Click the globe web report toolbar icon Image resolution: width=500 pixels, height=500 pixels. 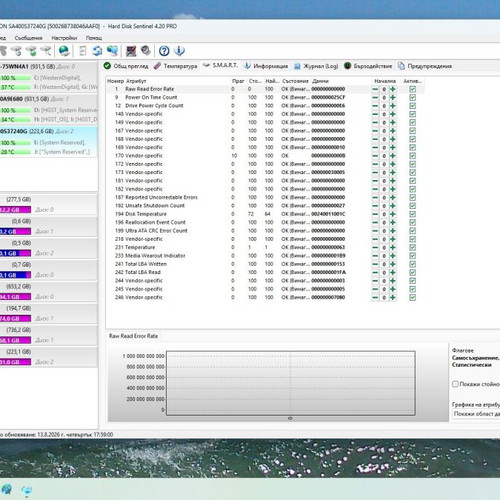[x=64, y=51]
